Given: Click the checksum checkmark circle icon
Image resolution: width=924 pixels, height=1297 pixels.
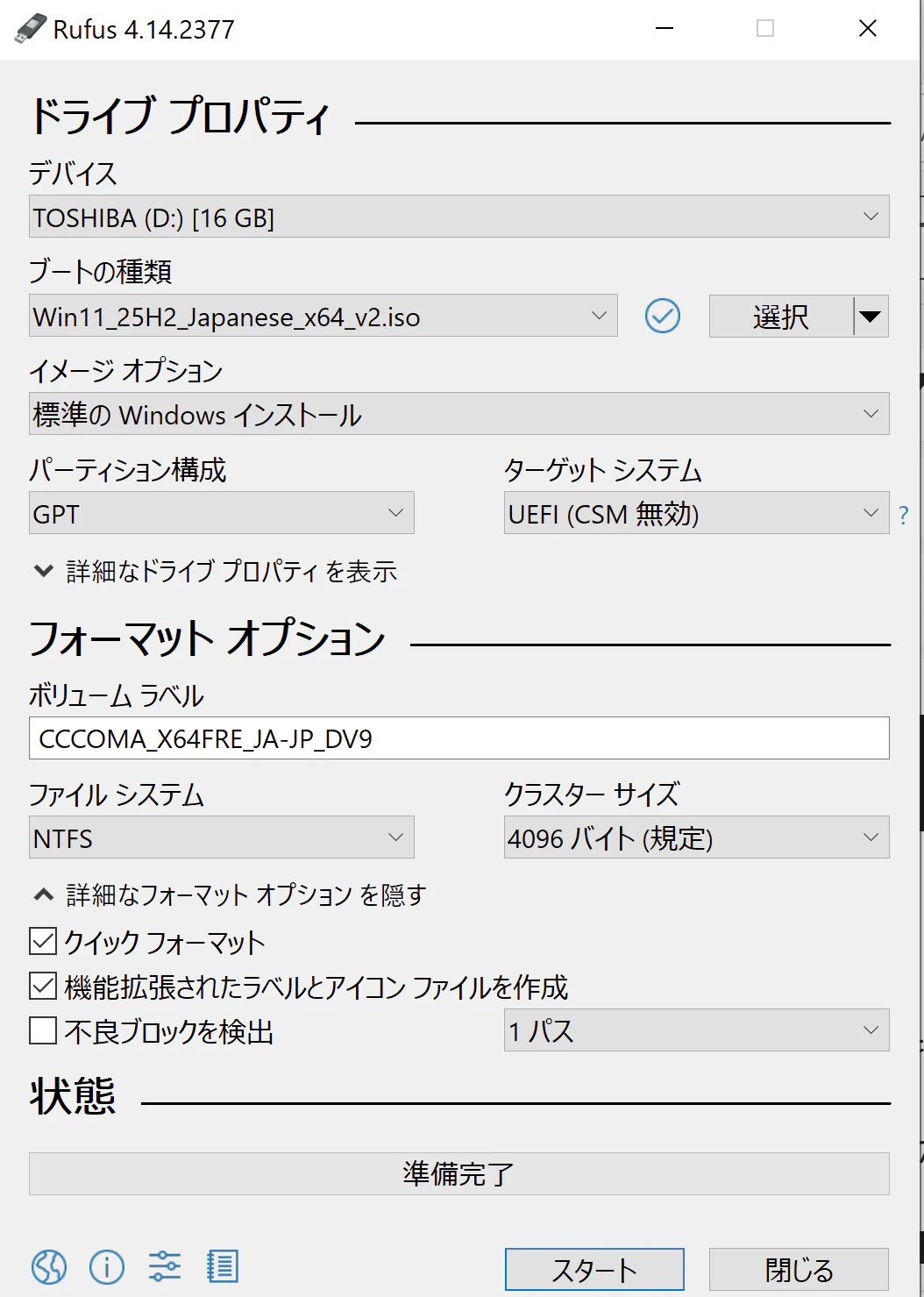Looking at the screenshot, I should [663, 316].
